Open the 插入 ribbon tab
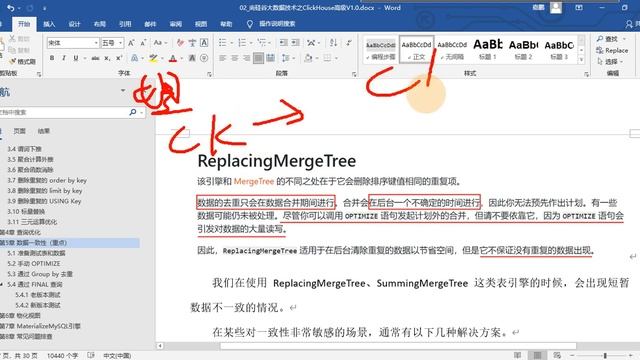Image resolution: width=640 pixels, height=360 pixels. 49,24
